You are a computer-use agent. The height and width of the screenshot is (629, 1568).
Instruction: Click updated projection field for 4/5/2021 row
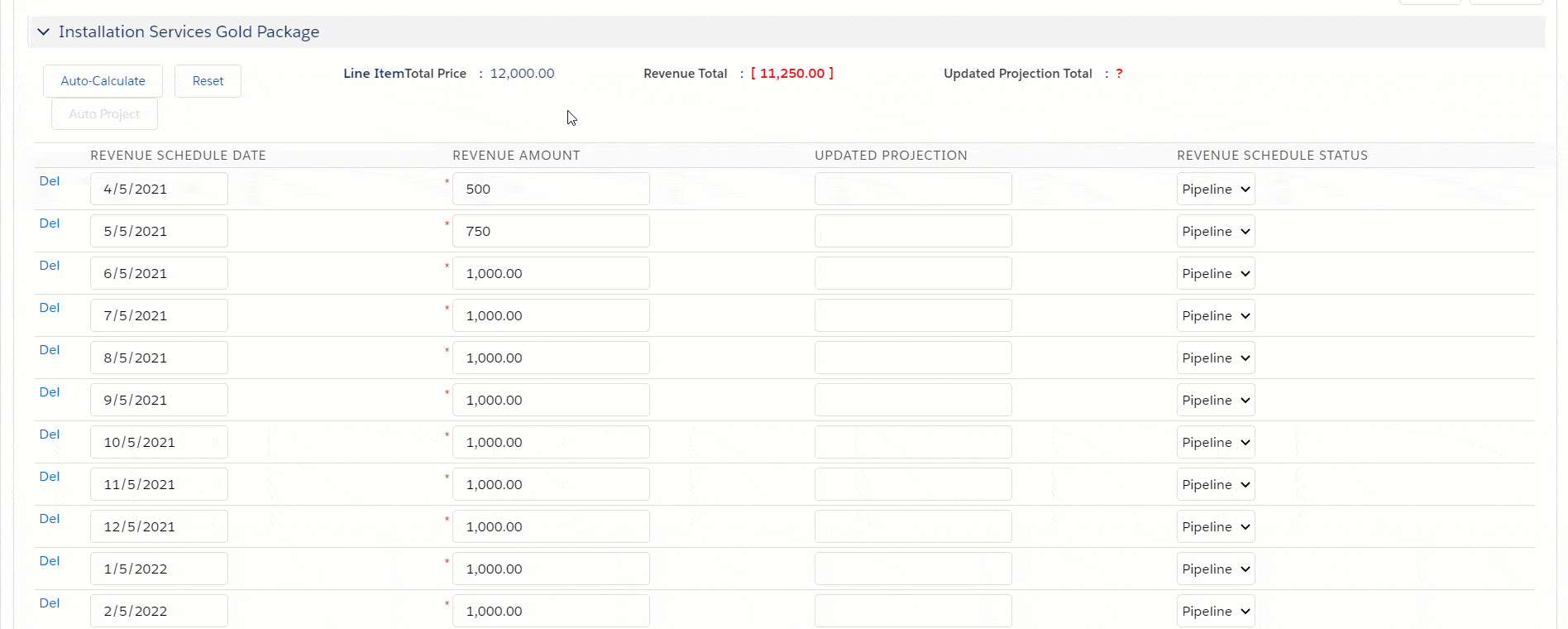[912, 190]
